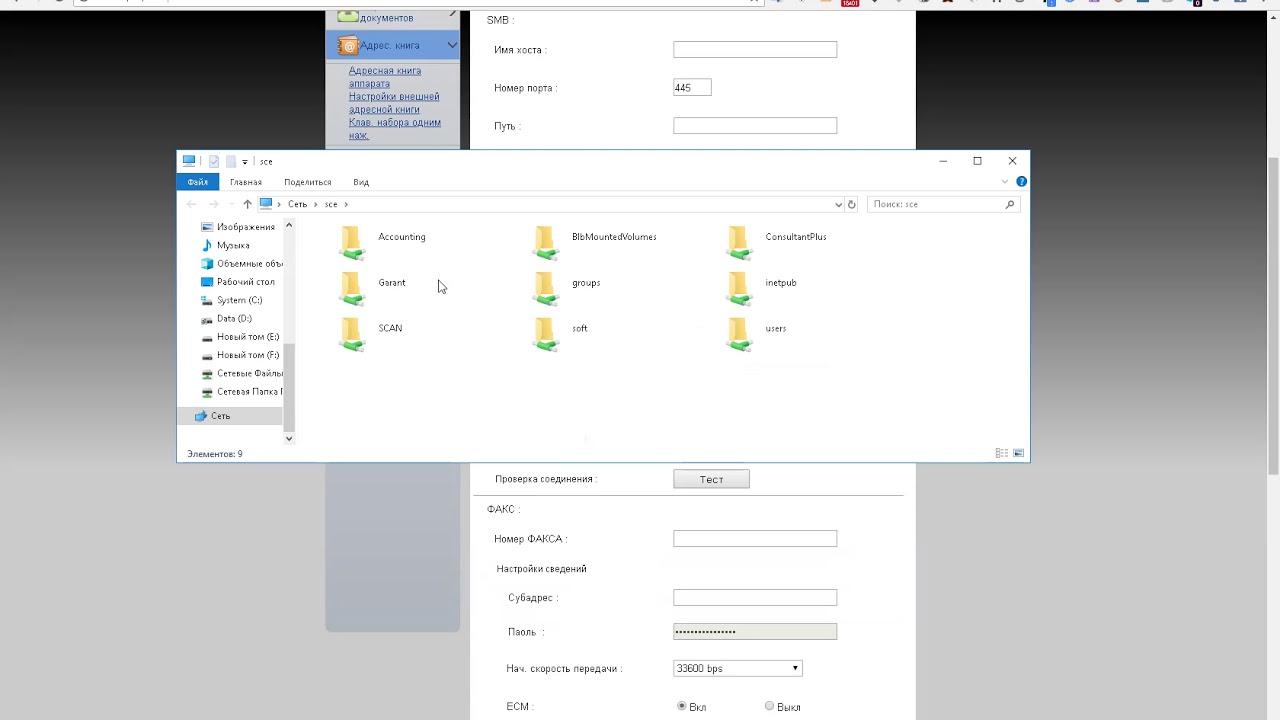
Task: Open the soft shared folder
Action: pyautogui.click(x=561, y=334)
